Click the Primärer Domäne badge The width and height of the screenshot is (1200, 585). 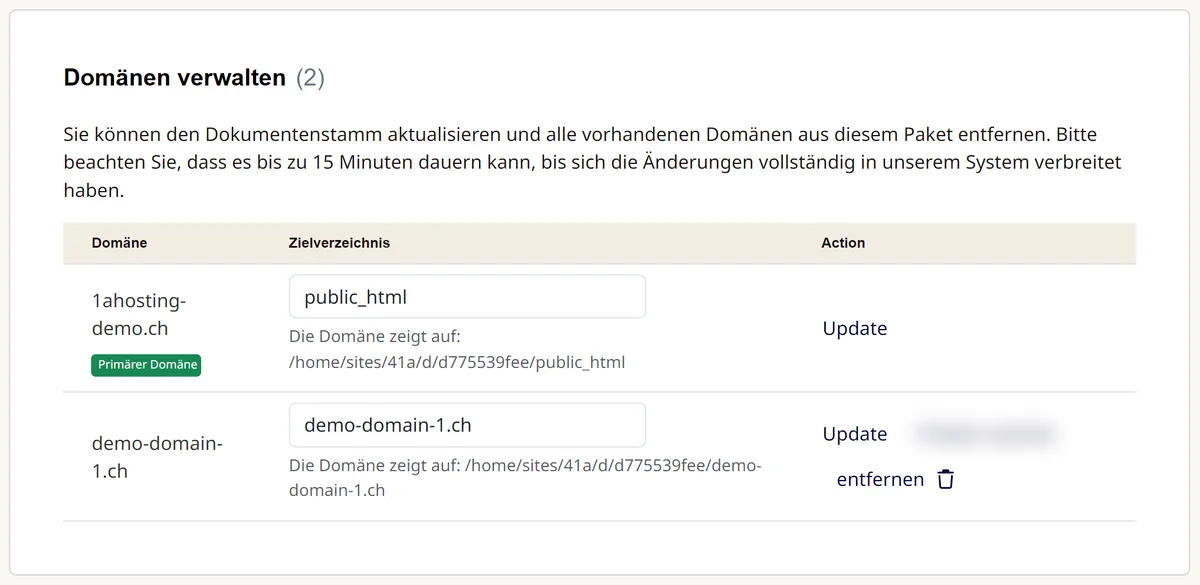click(x=146, y=365)
